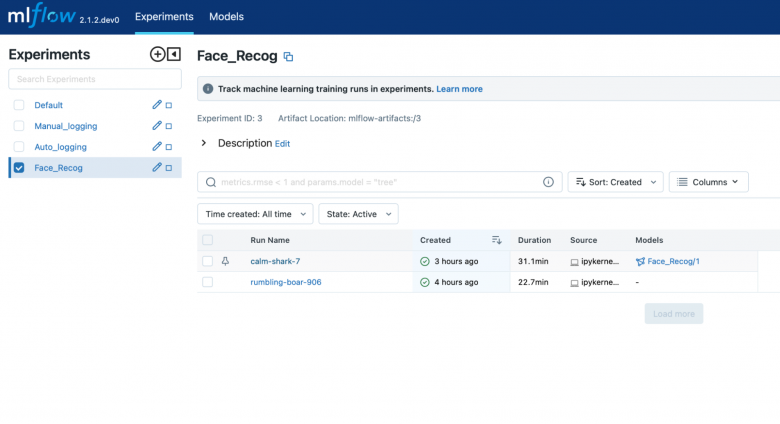Click the source icon for rumbling-boar-906
Screen dimensions: 780x424
(x=575, y=283)
